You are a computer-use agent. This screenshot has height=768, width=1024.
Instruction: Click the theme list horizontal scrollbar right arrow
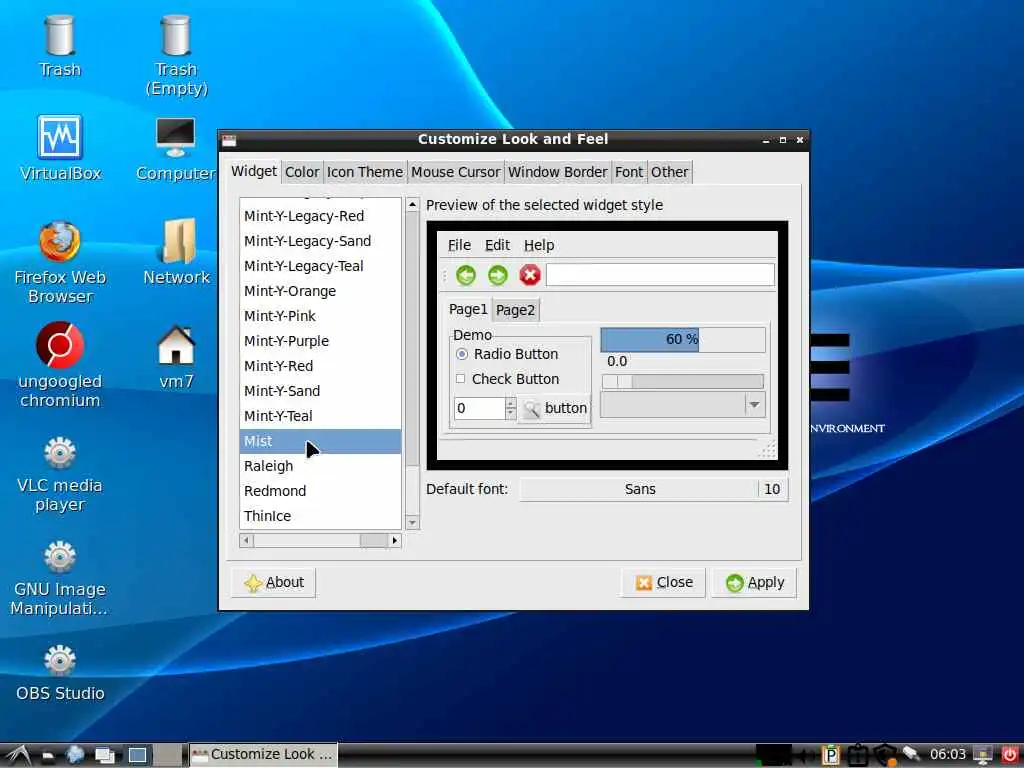click(x=394, y=541)
